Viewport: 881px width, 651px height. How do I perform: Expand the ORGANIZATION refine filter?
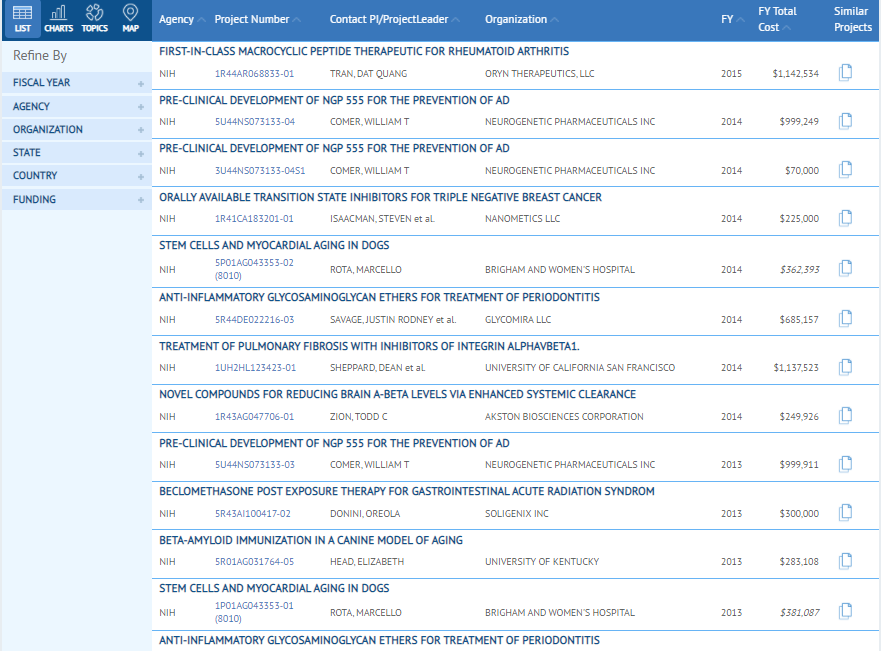click(x=77, y=129)
